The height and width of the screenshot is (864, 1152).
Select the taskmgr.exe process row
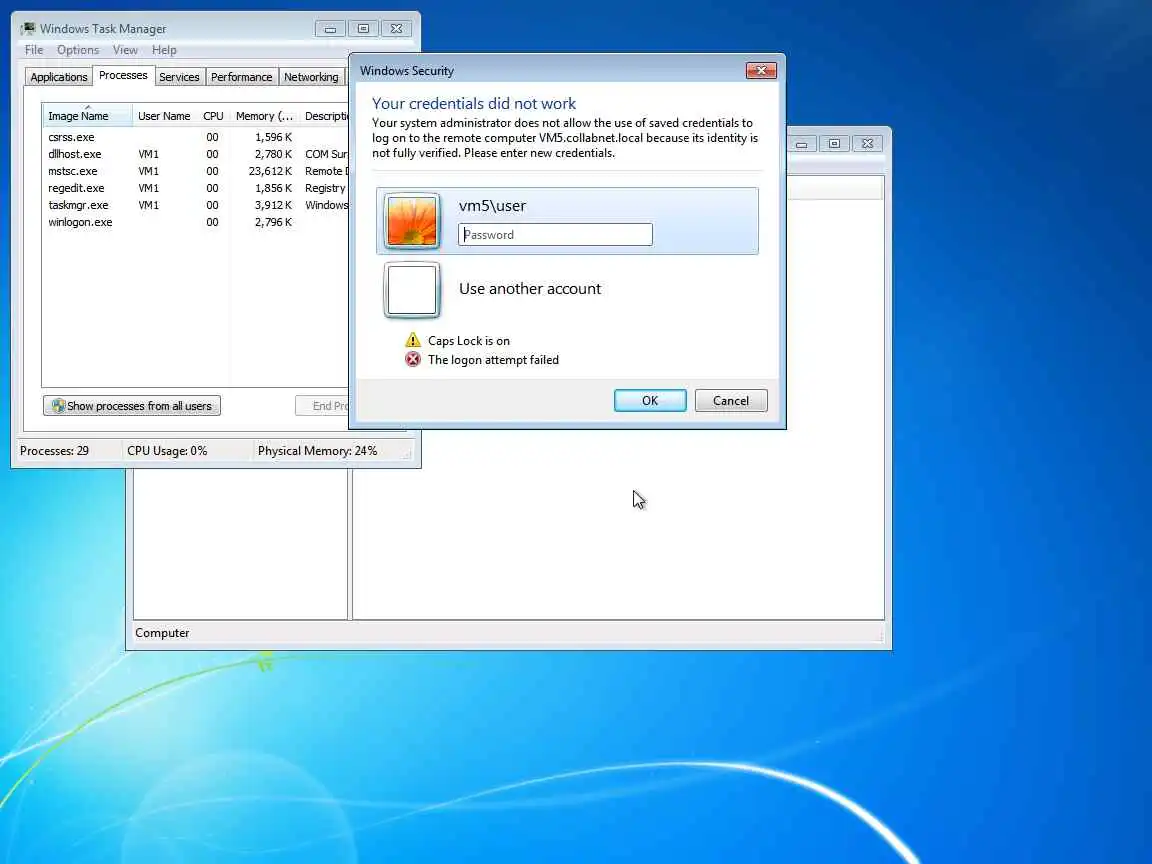195,205
